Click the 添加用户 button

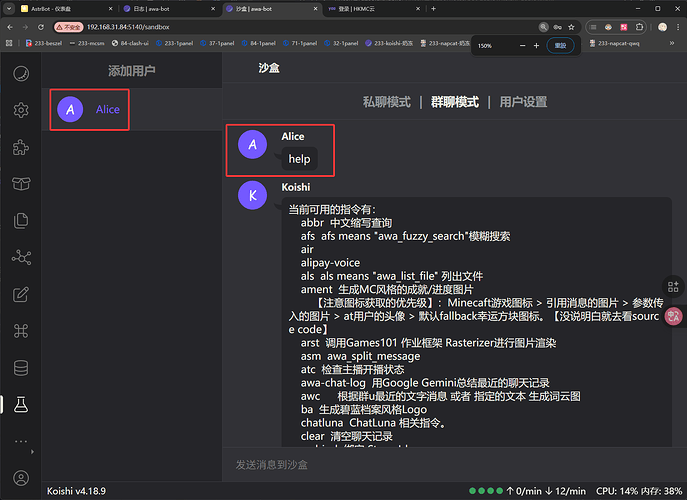[134, 71]
